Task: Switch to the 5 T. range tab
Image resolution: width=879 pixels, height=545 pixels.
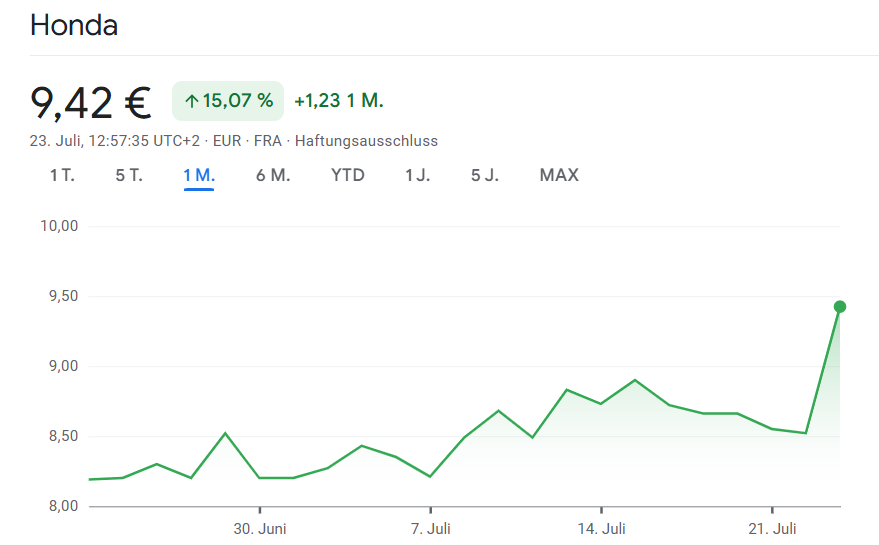Action: tap(129, 175)
